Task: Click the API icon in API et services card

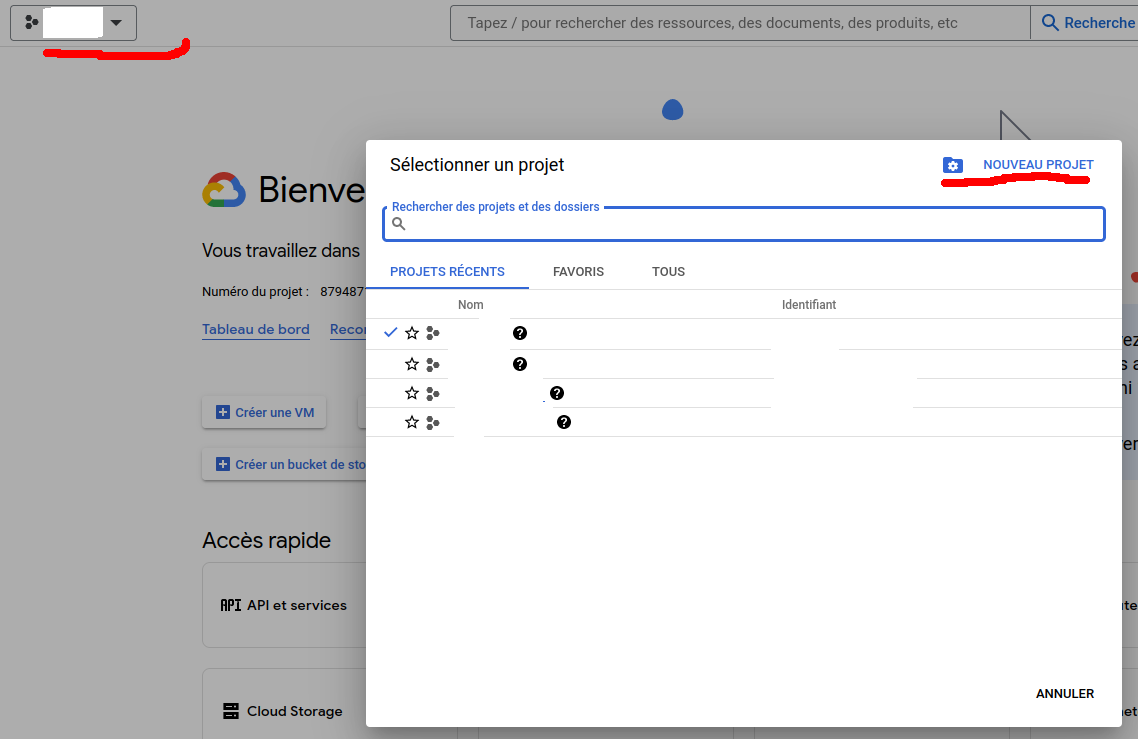Action: tap(231, 605)
